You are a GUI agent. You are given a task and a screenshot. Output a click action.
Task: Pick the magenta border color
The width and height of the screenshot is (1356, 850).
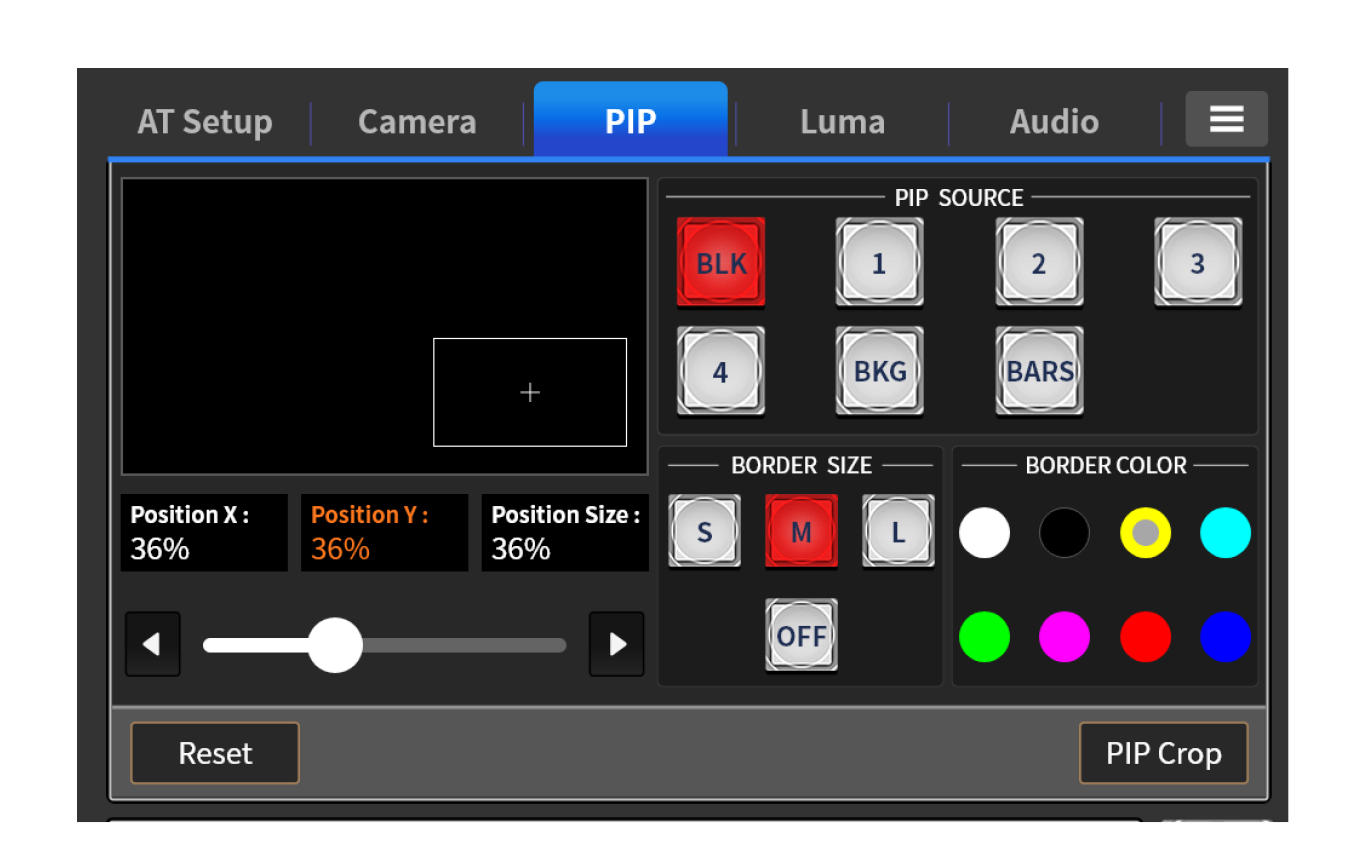pyautogui.click(x=1064, y=637)
